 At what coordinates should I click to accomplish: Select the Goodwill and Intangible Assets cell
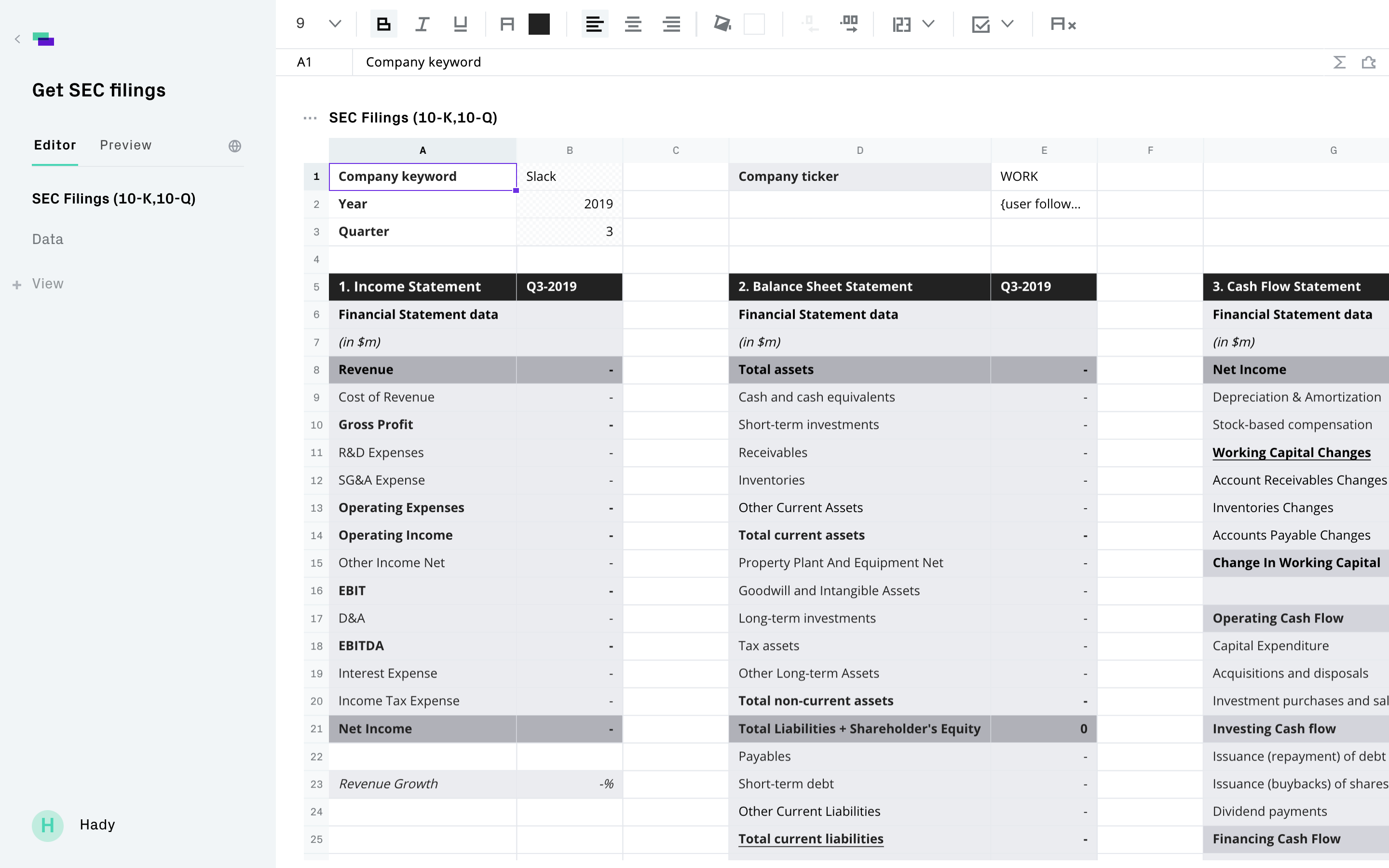click(860, 591)
